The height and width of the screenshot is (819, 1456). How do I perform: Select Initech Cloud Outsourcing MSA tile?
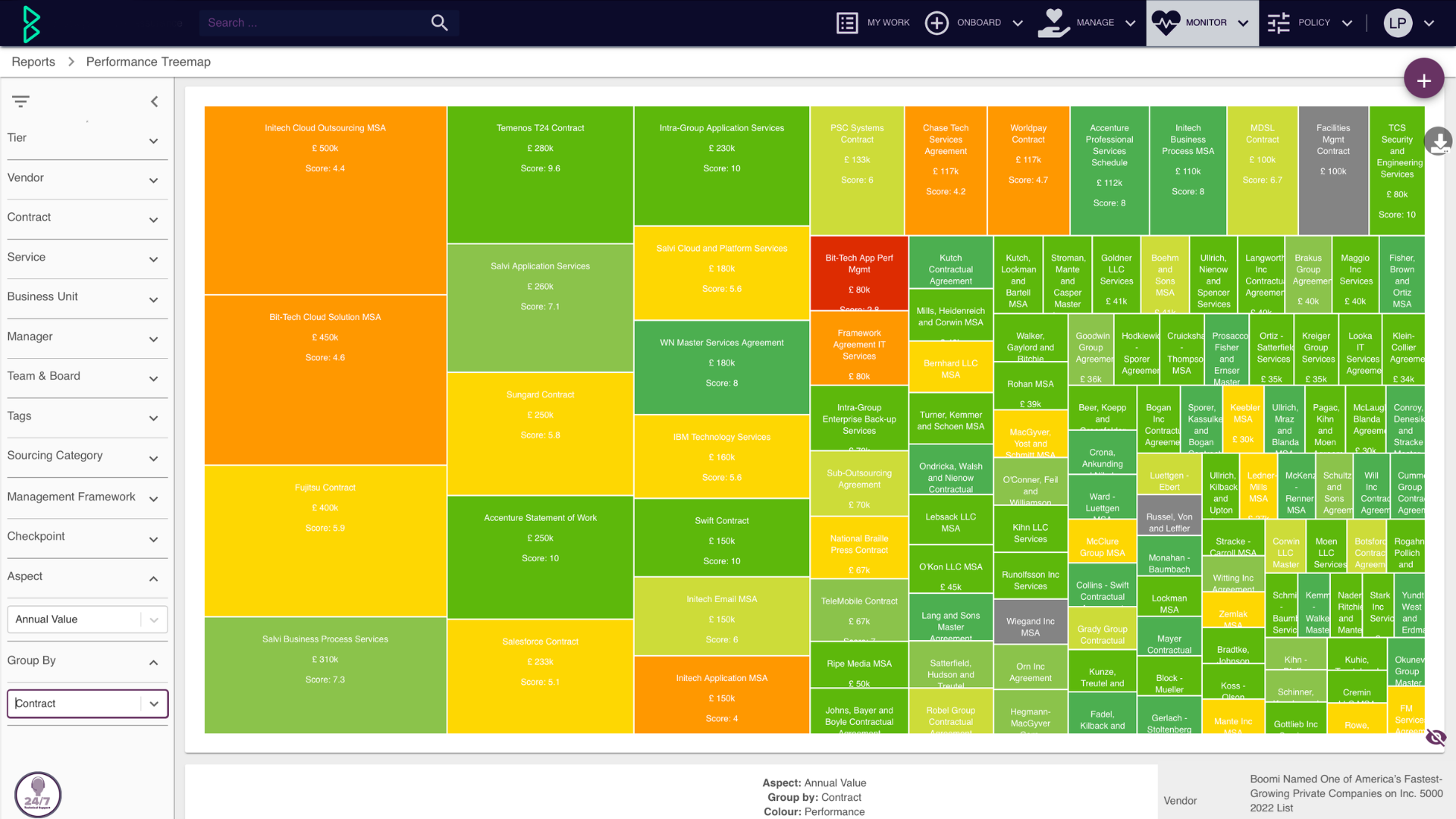pyautogui.click(x=325, y=200)
